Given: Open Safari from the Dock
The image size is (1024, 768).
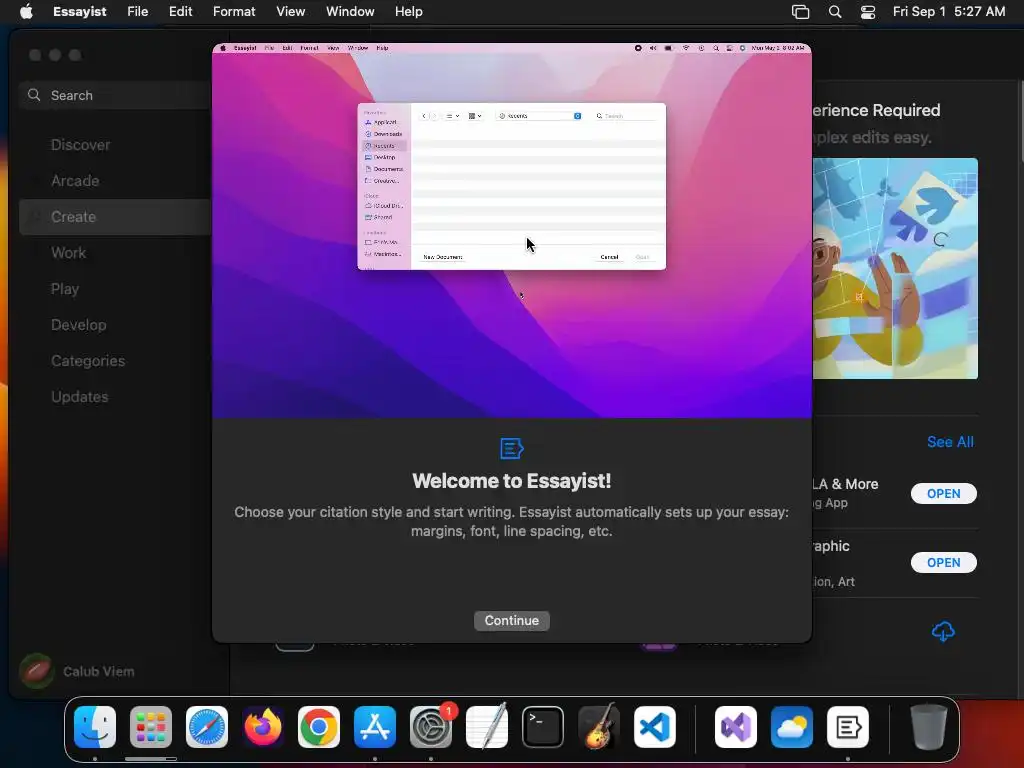Looking at the screenshot, I should tap(207, 727).
